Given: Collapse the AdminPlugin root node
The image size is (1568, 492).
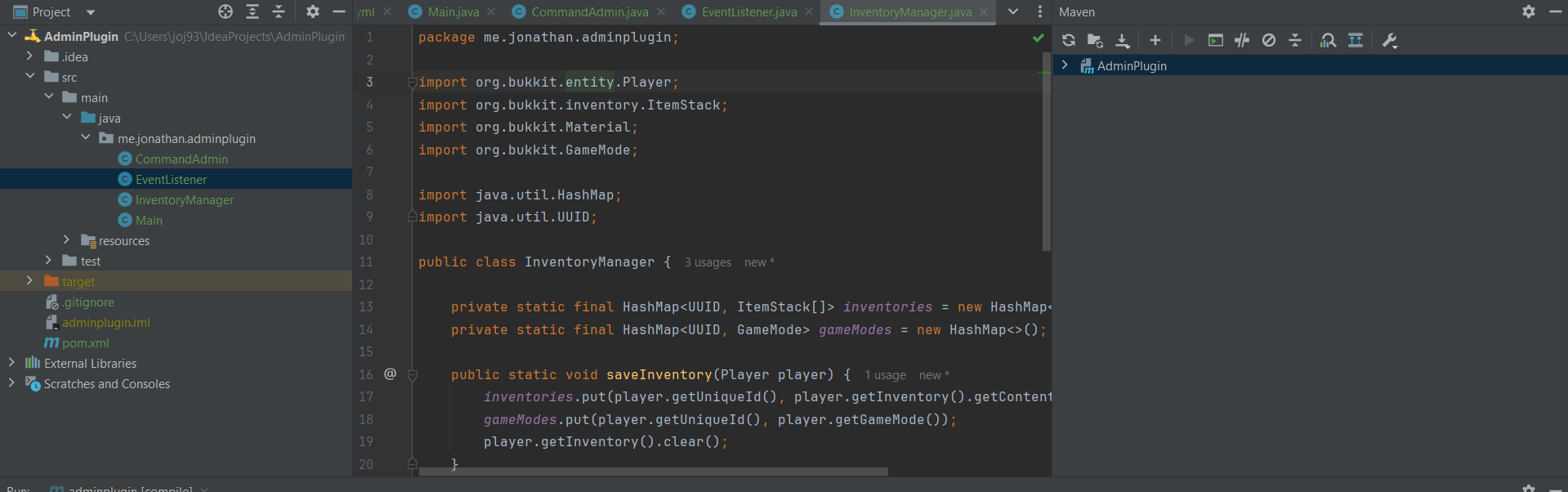Looking at the screenshot, I should tap(11, 35).
